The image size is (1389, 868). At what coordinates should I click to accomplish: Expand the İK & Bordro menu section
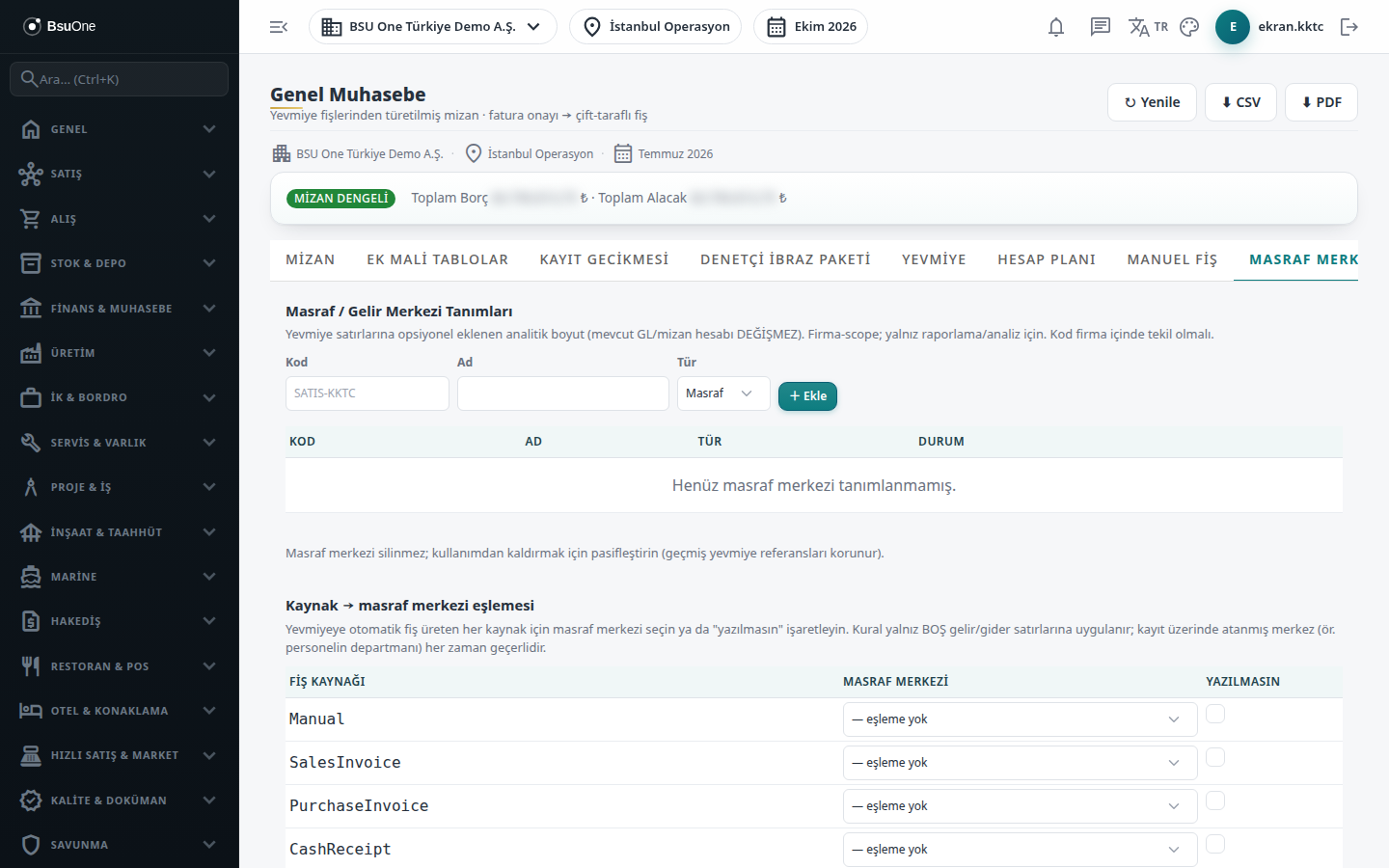click(120, 397)
